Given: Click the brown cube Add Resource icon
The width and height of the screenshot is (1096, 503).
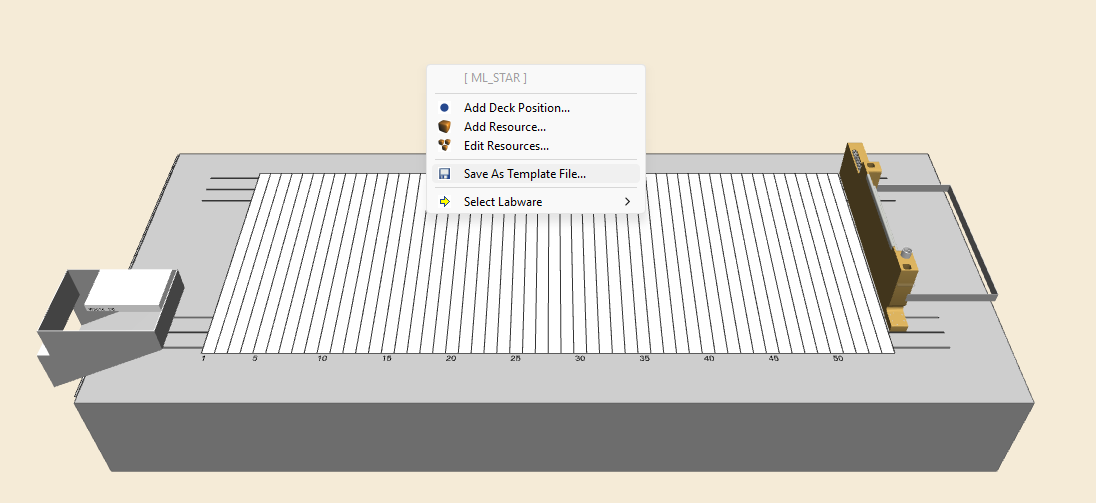Looking at the screenshot, I should click(x=445, y=127).
